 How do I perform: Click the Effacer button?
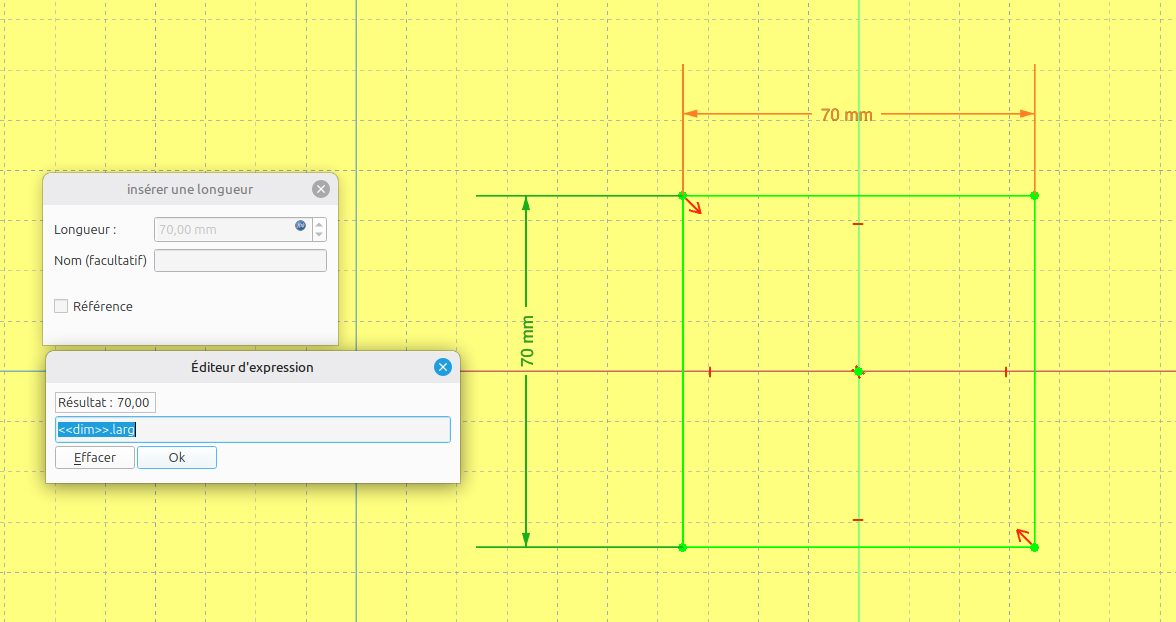95,458
